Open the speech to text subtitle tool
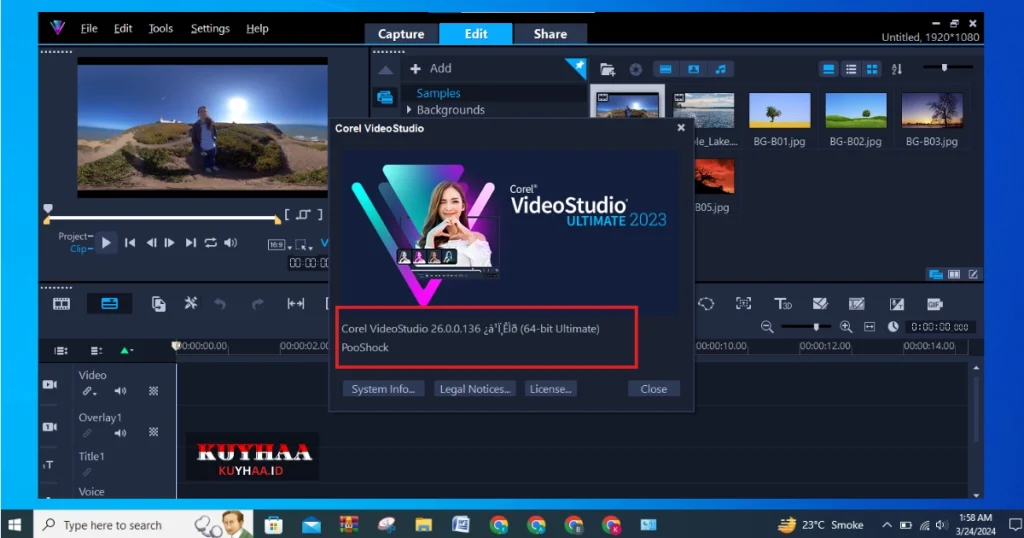The image size is (1024, 538). [897, 304]
